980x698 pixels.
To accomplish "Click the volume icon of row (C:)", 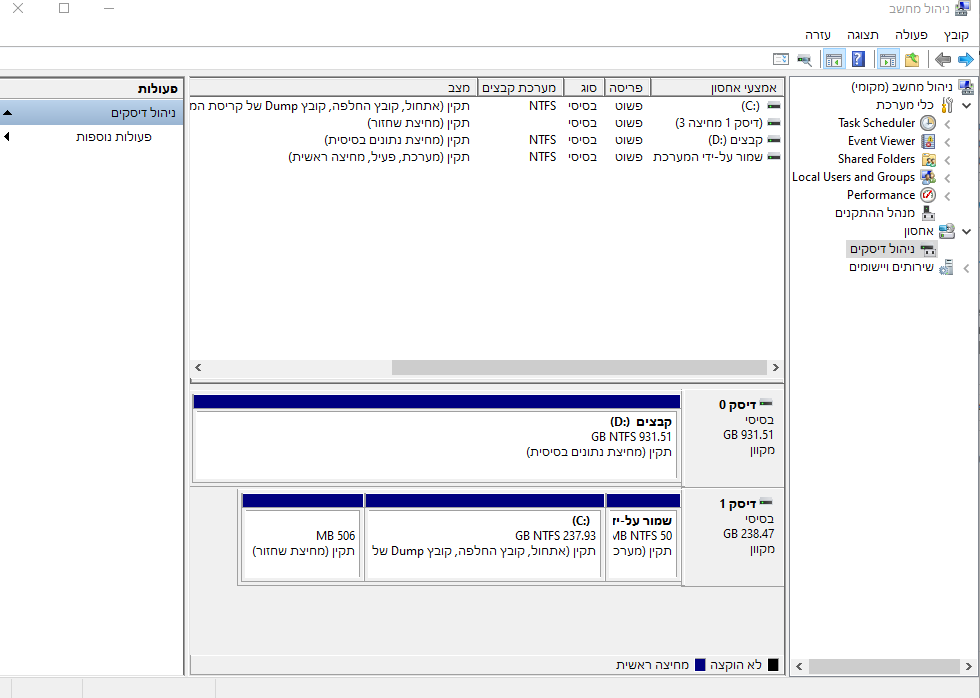I will [774, 106].
